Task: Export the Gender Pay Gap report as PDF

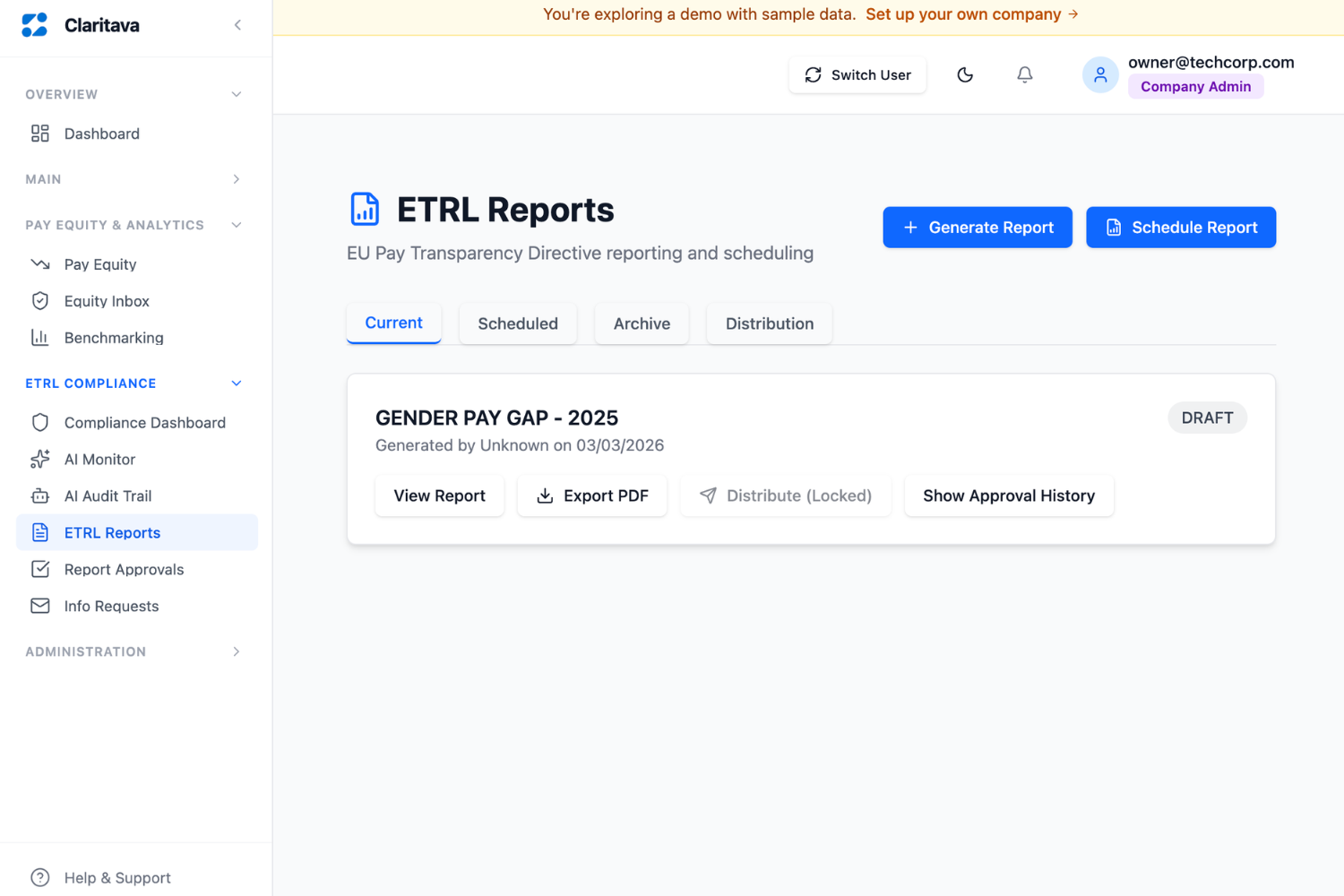Action: point(592,495)
